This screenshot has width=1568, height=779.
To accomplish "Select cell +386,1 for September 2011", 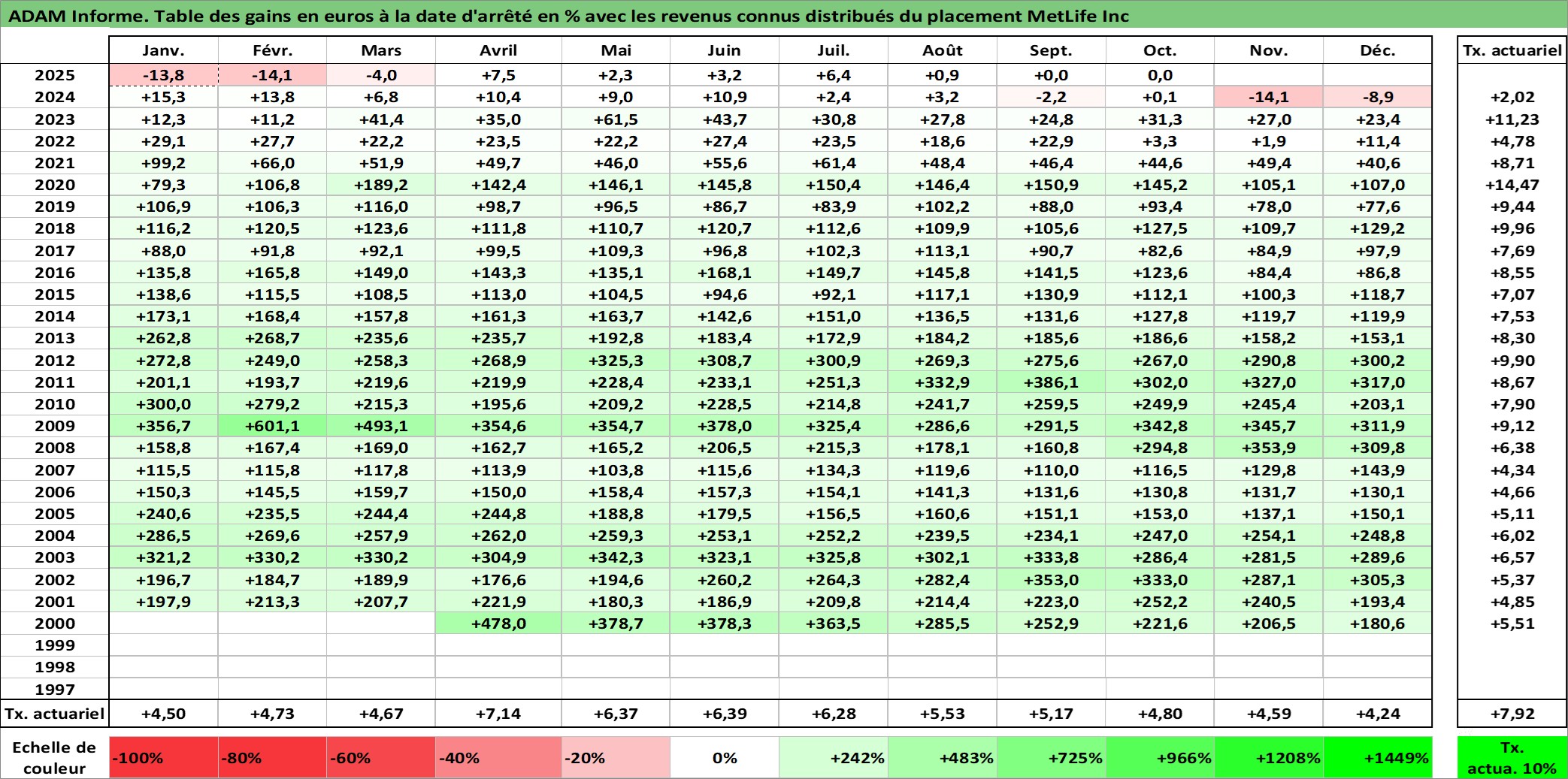I will pyautogui.click(x=1051, y=382).
